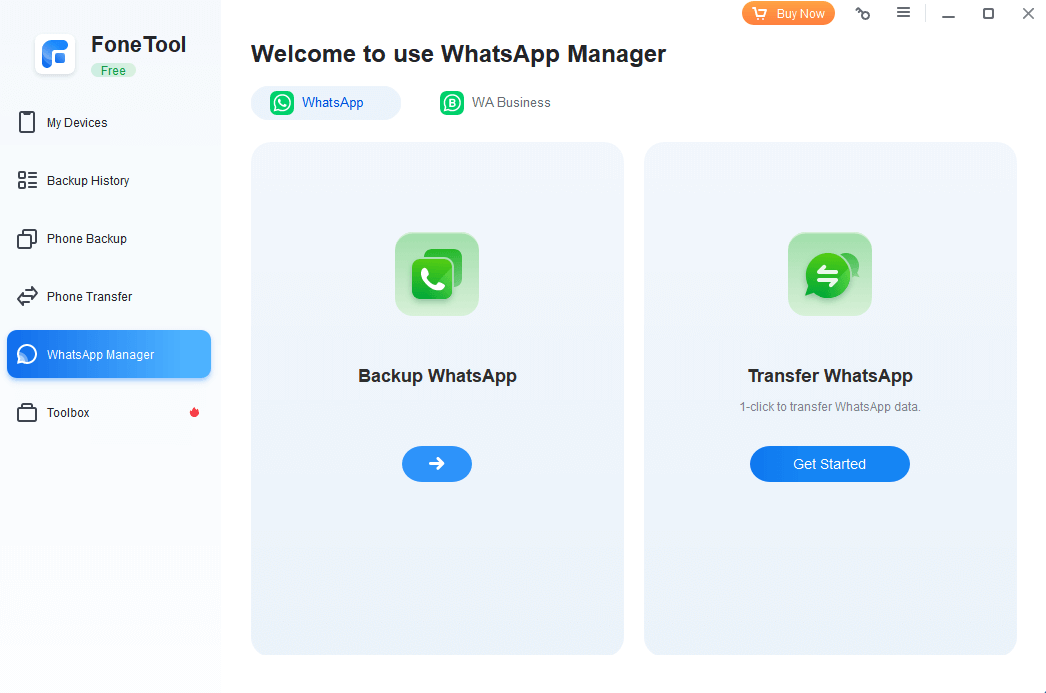1046x693 pixels.
Task: Go to the Phone Backup section
Action: [x=86, y=239]
